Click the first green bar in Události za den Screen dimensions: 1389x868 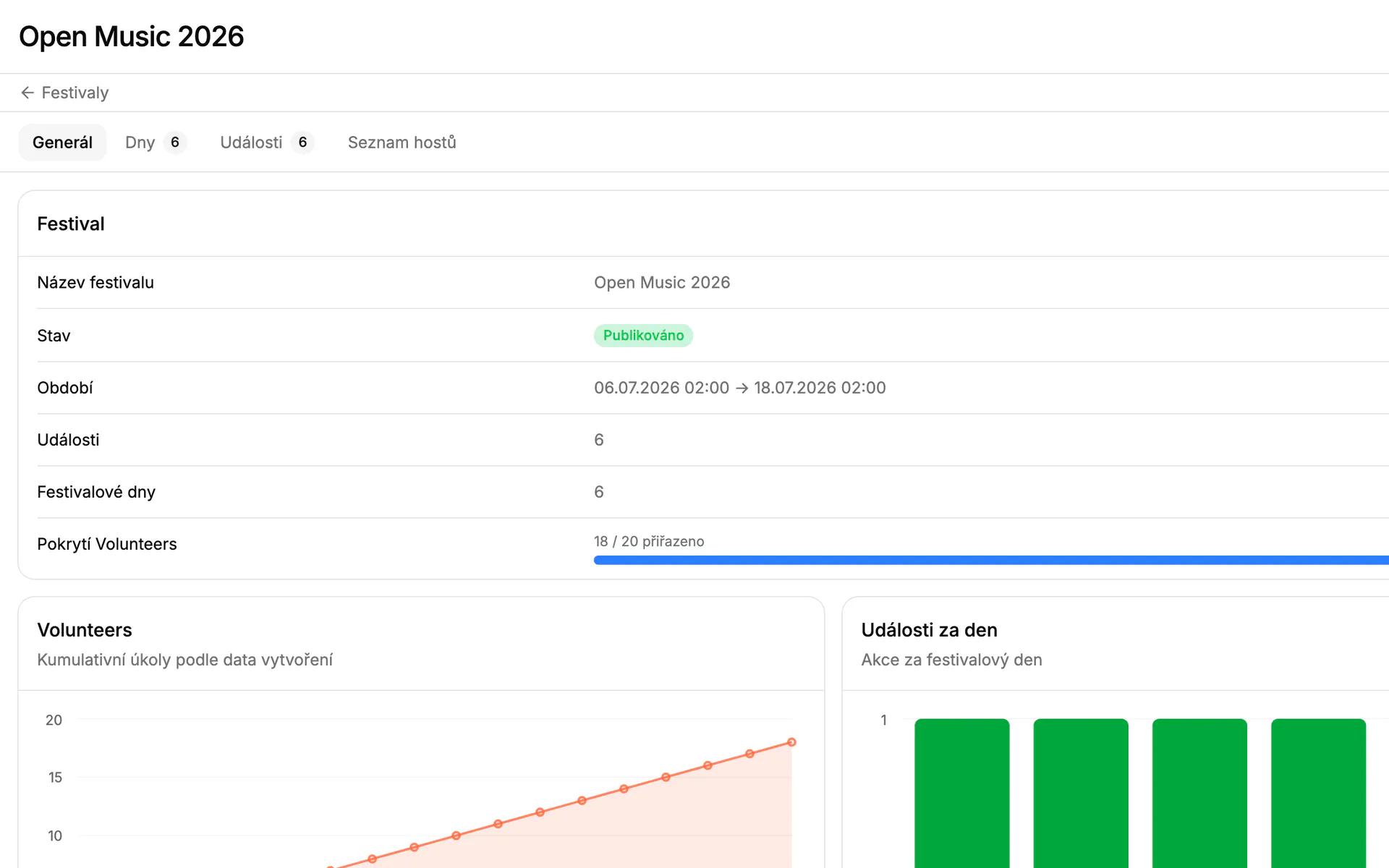(961, 793)
